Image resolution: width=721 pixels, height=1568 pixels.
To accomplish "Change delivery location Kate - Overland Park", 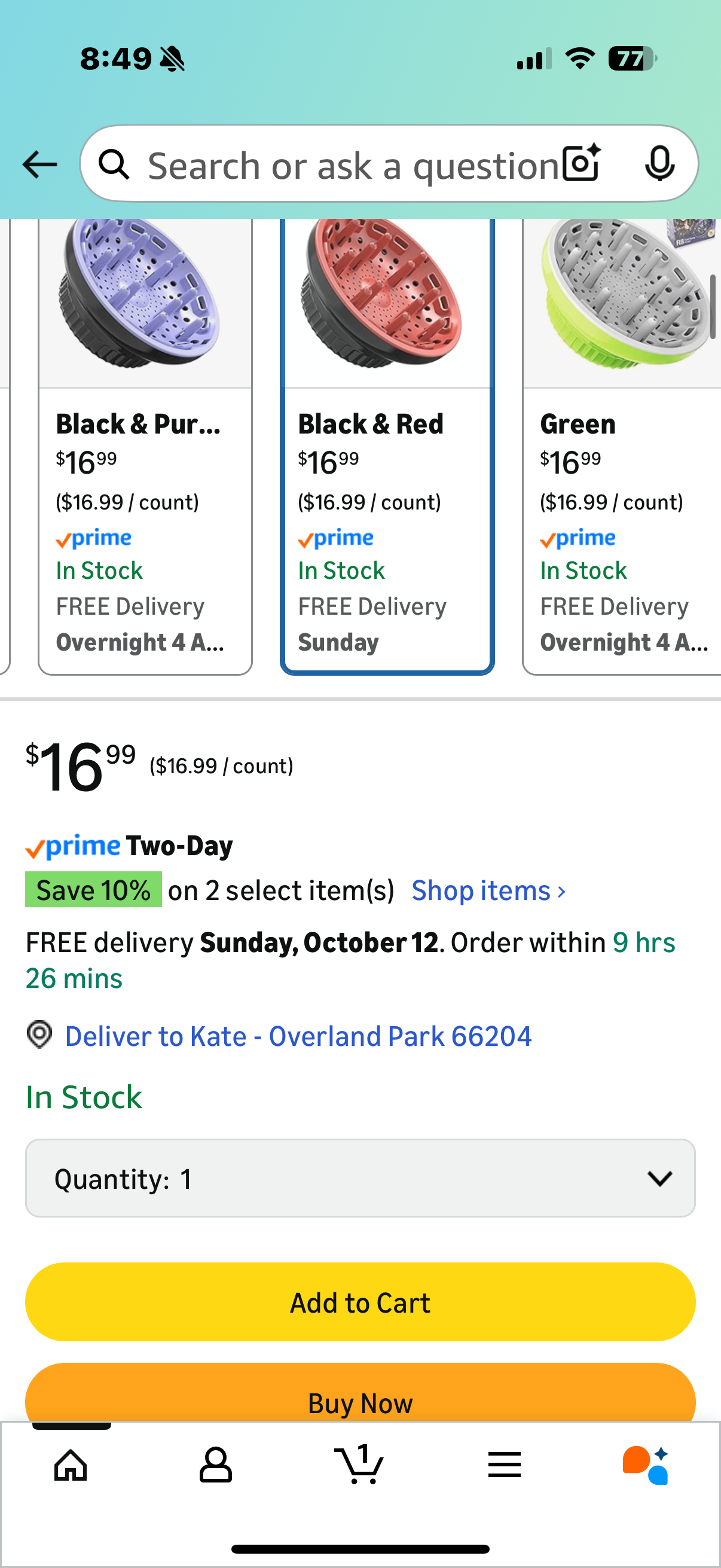I will pyautogui.click(x=298, y=1036).
